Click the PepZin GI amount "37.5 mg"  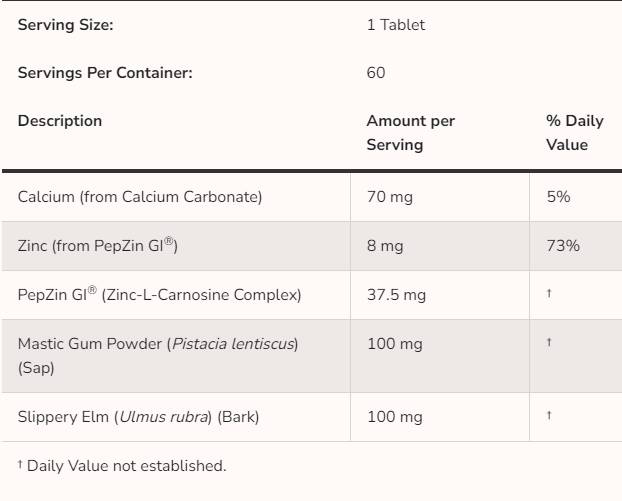pyautogui.click(x=396, y=295)
